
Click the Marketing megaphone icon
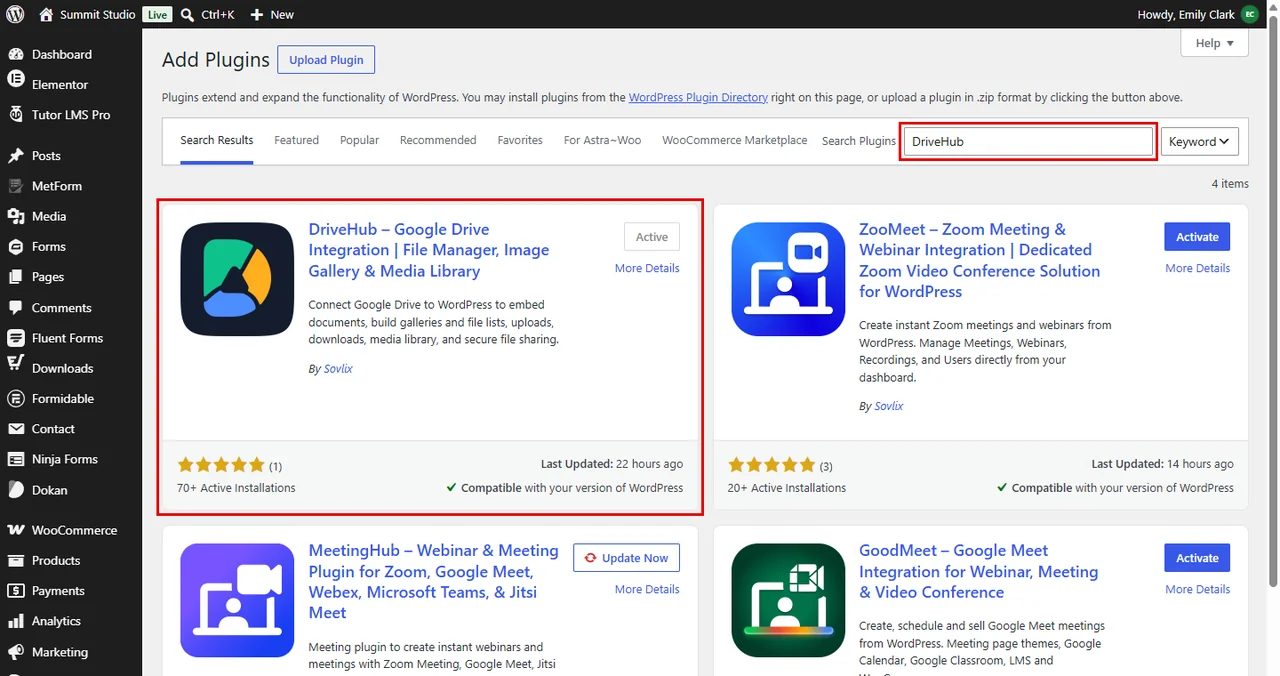pos(15,651)
